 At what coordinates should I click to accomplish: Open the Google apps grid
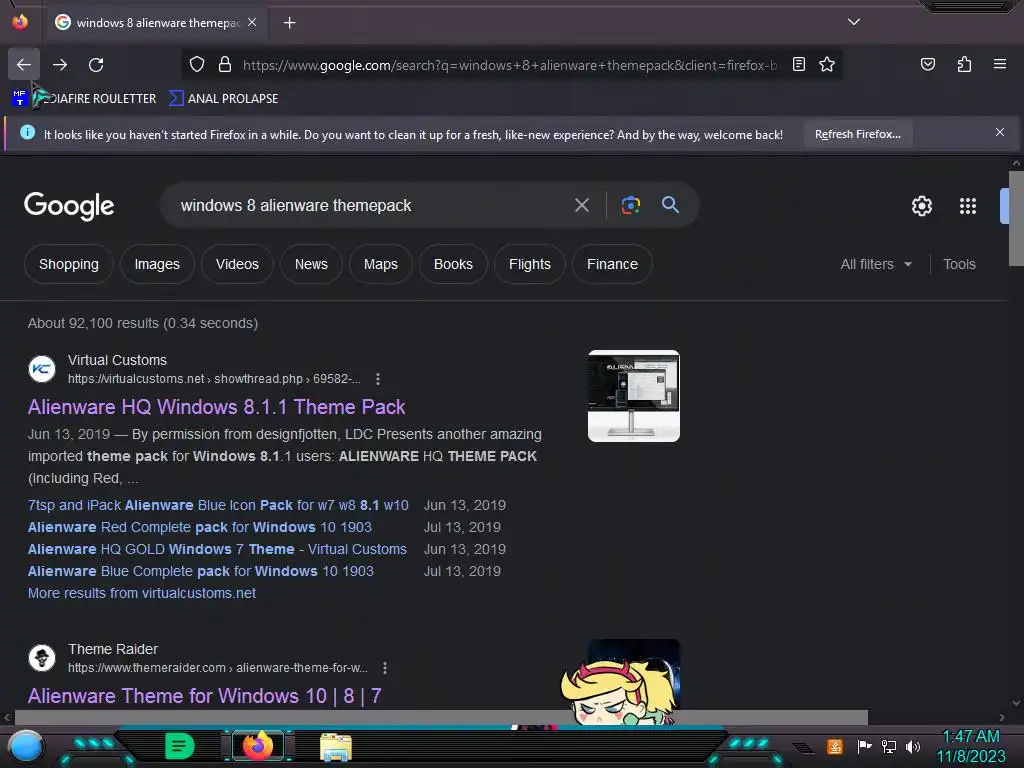coord(967,206)
